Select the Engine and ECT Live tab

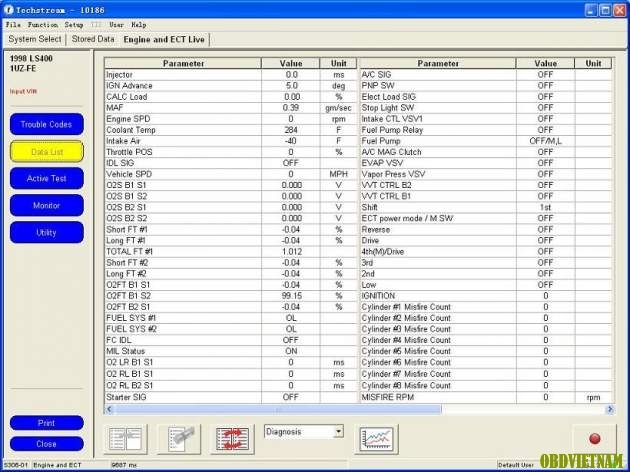point(164,39)
